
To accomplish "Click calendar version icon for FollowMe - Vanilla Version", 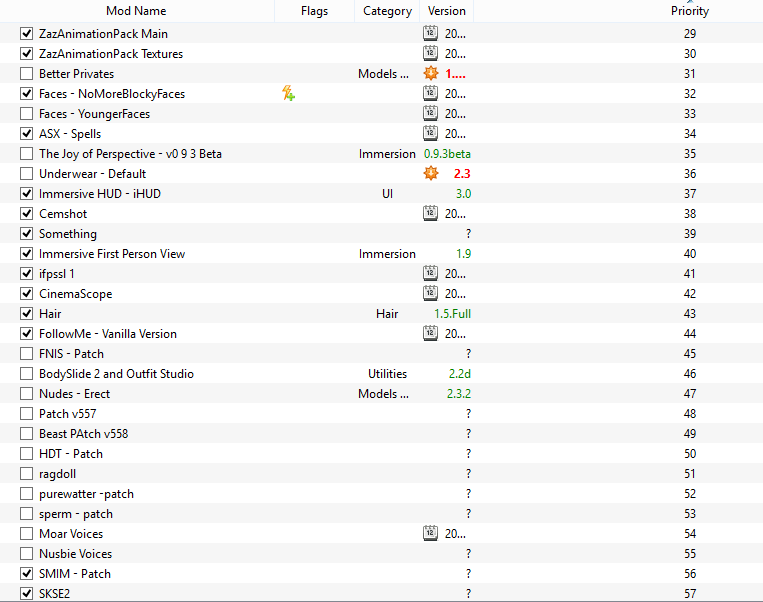I will tap(430, 333).
